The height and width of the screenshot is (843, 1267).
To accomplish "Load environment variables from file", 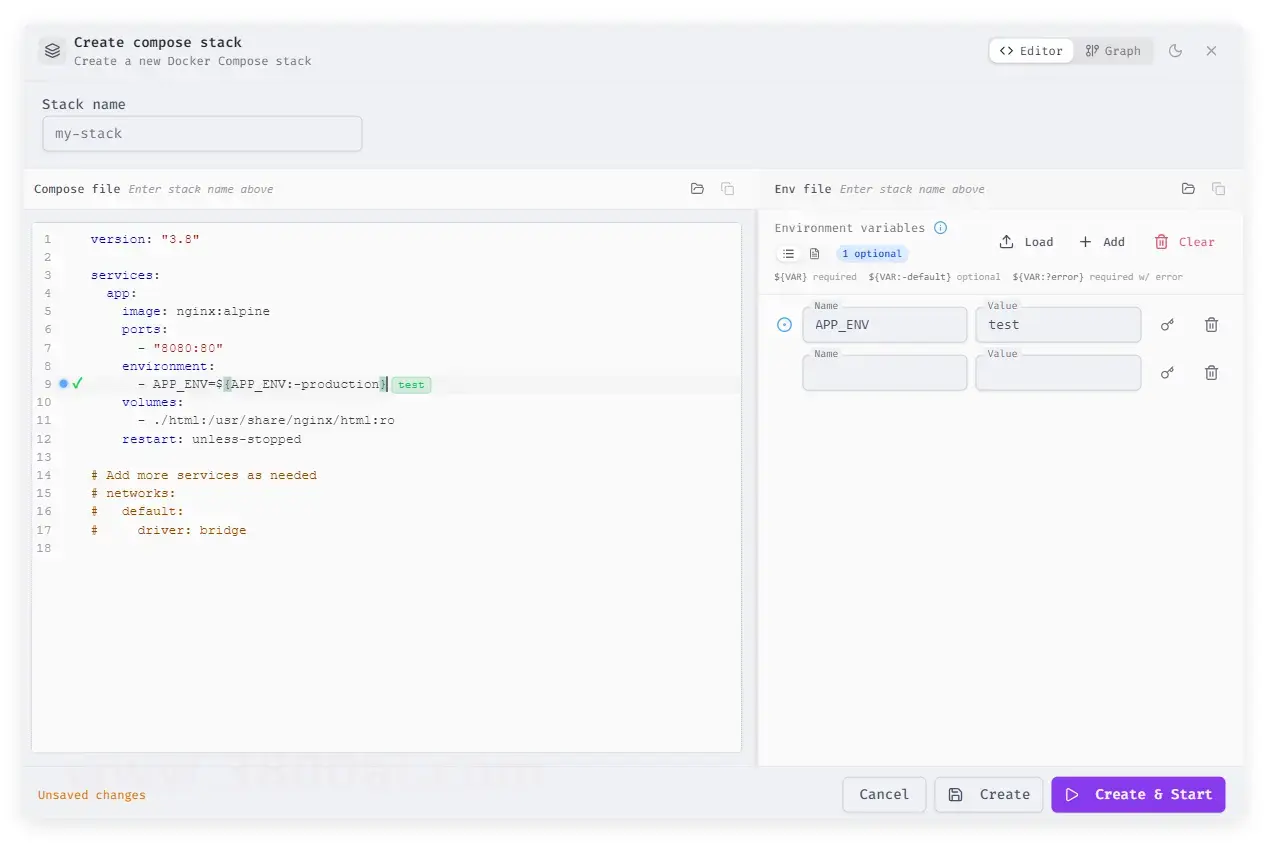I will (1026, 242).
